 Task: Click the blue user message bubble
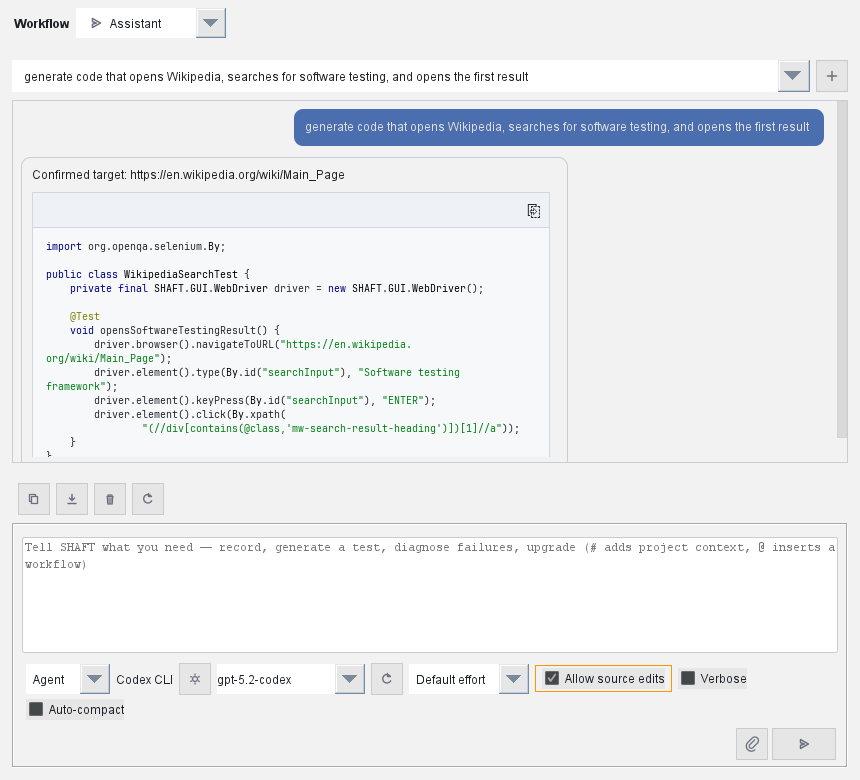tap(558, 127)
